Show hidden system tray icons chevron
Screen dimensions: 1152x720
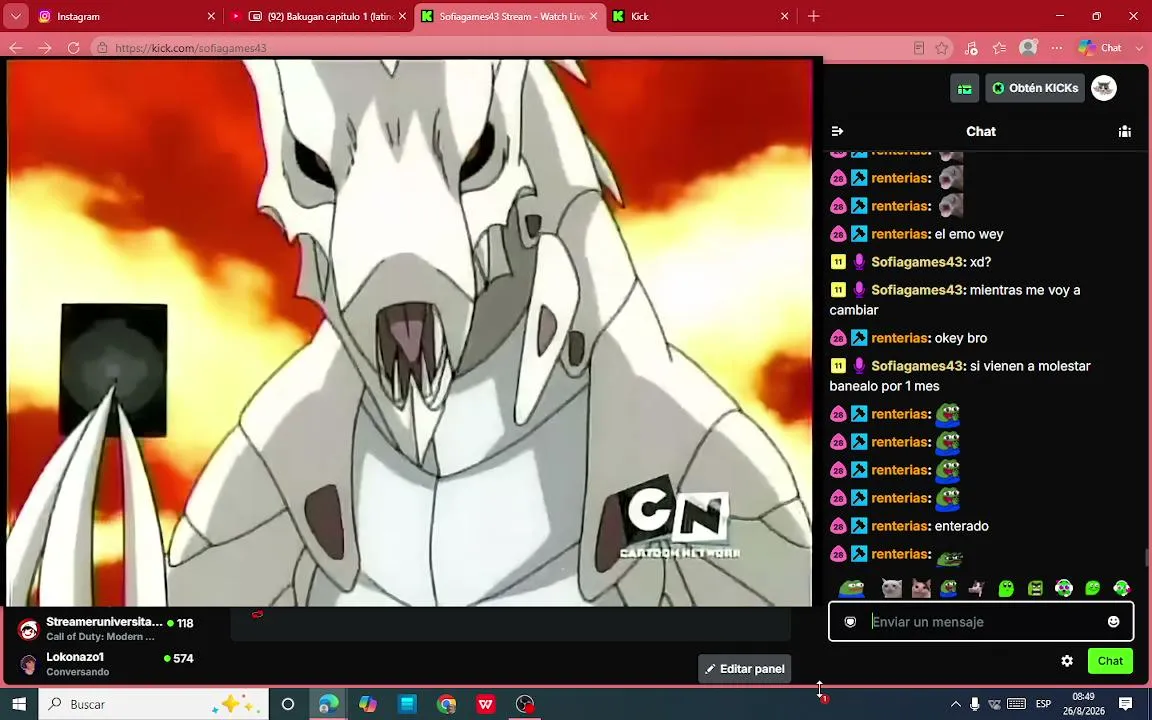(x=955, y=704)
